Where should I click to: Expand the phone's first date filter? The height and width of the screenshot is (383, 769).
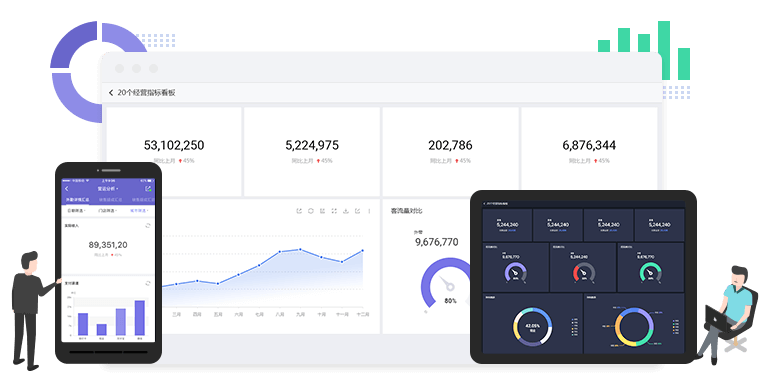tap(77, 210)
